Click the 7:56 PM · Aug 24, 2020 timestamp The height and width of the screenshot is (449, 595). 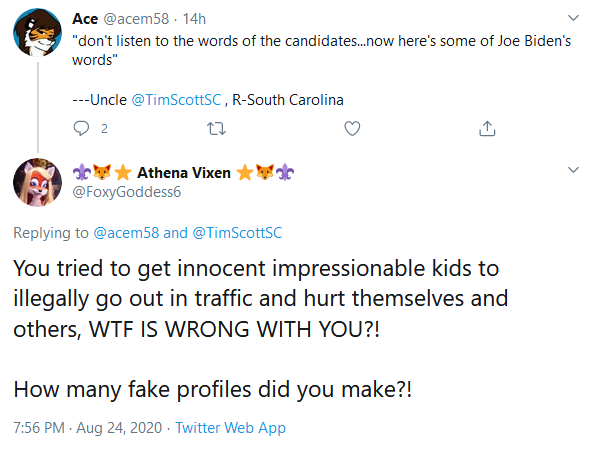coord(88,428)
